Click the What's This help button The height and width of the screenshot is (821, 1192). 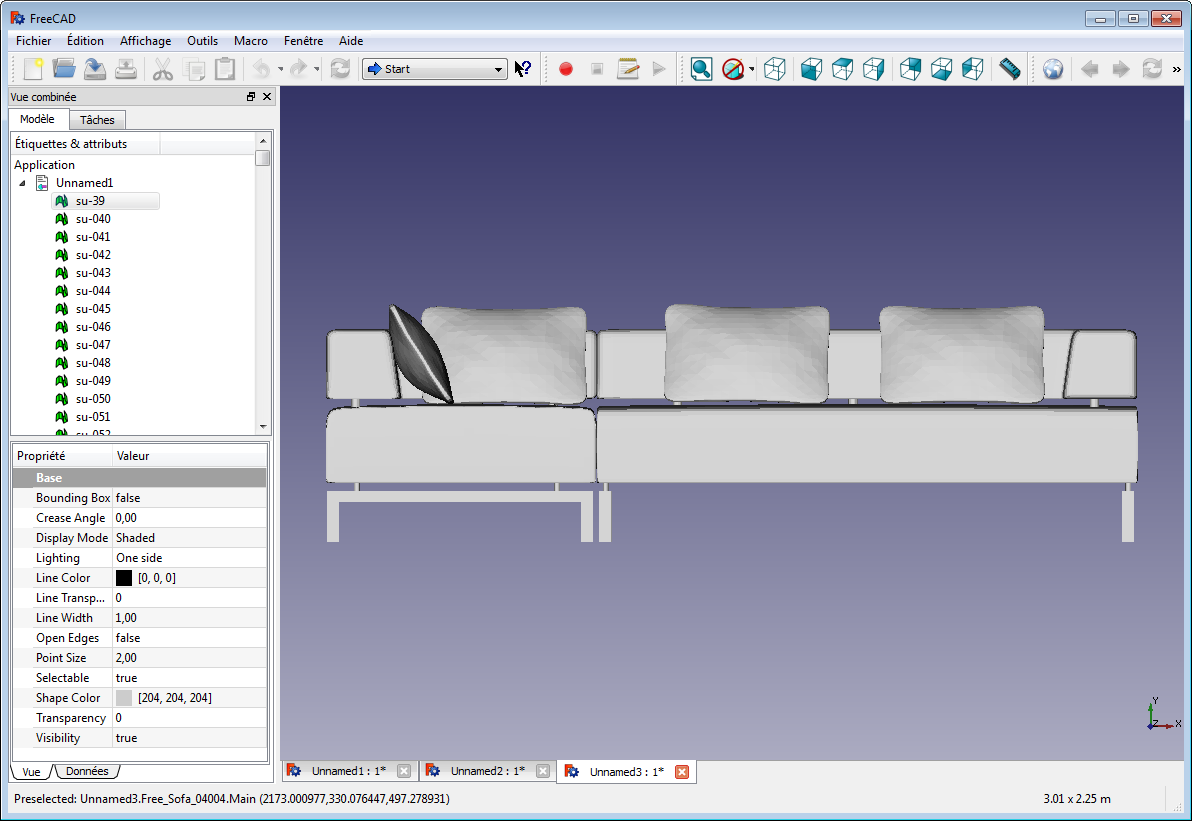click(x=523, y=69)
